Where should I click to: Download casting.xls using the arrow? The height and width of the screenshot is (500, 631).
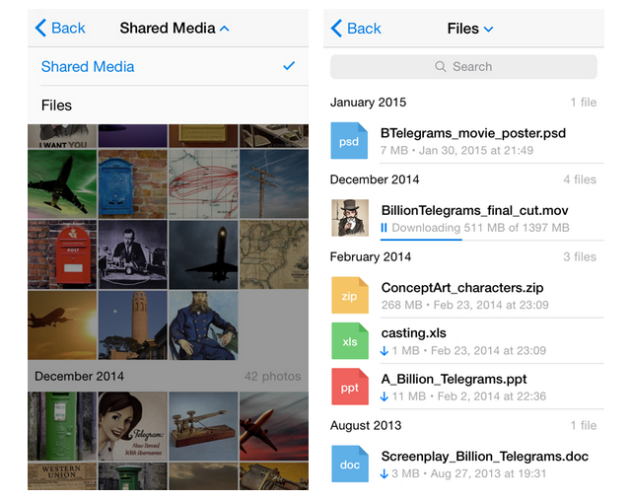click(x=384, y=351)
